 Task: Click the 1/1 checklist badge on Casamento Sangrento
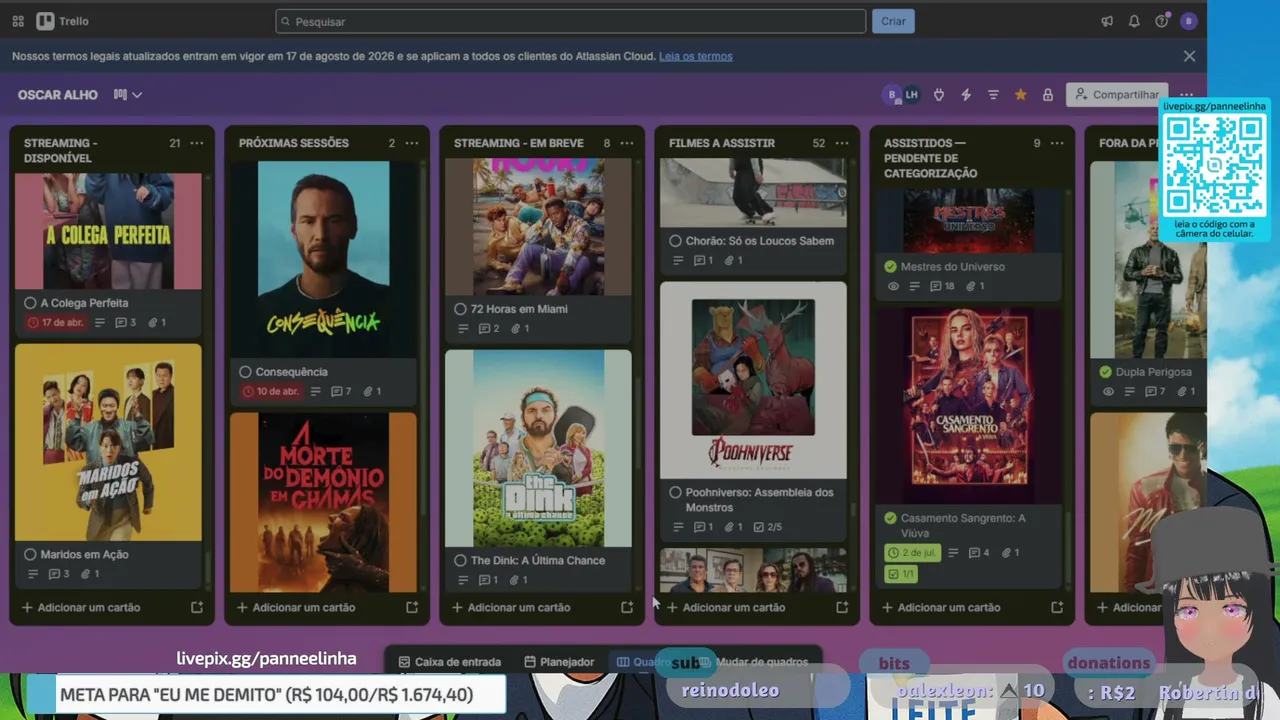[900, 574]
